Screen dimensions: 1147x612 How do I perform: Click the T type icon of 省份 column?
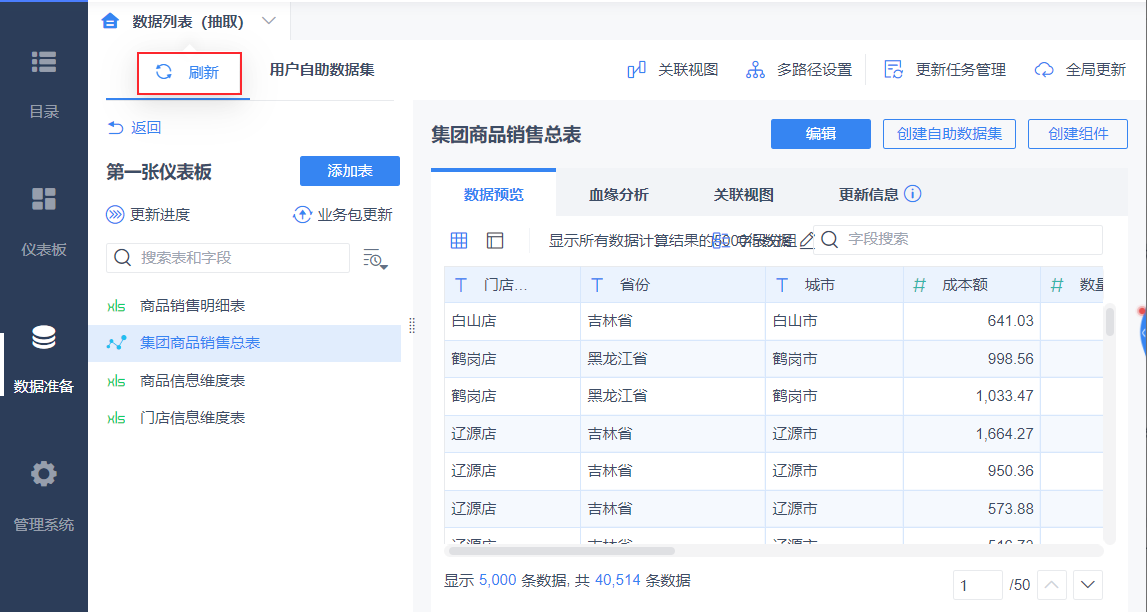(597, 285)
